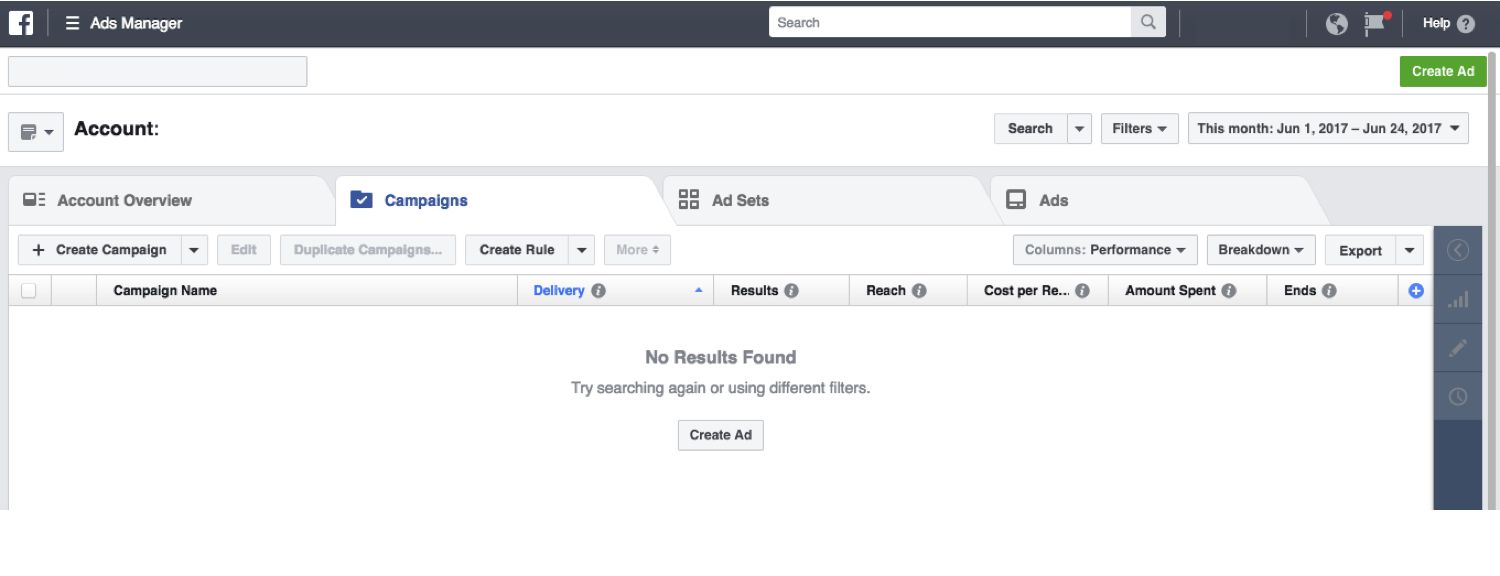Image resolution: width=1500 pixels, height=576 pixels.
Task: Open the edit pencil icon in the sidebar
Action: click(1457, 347)
